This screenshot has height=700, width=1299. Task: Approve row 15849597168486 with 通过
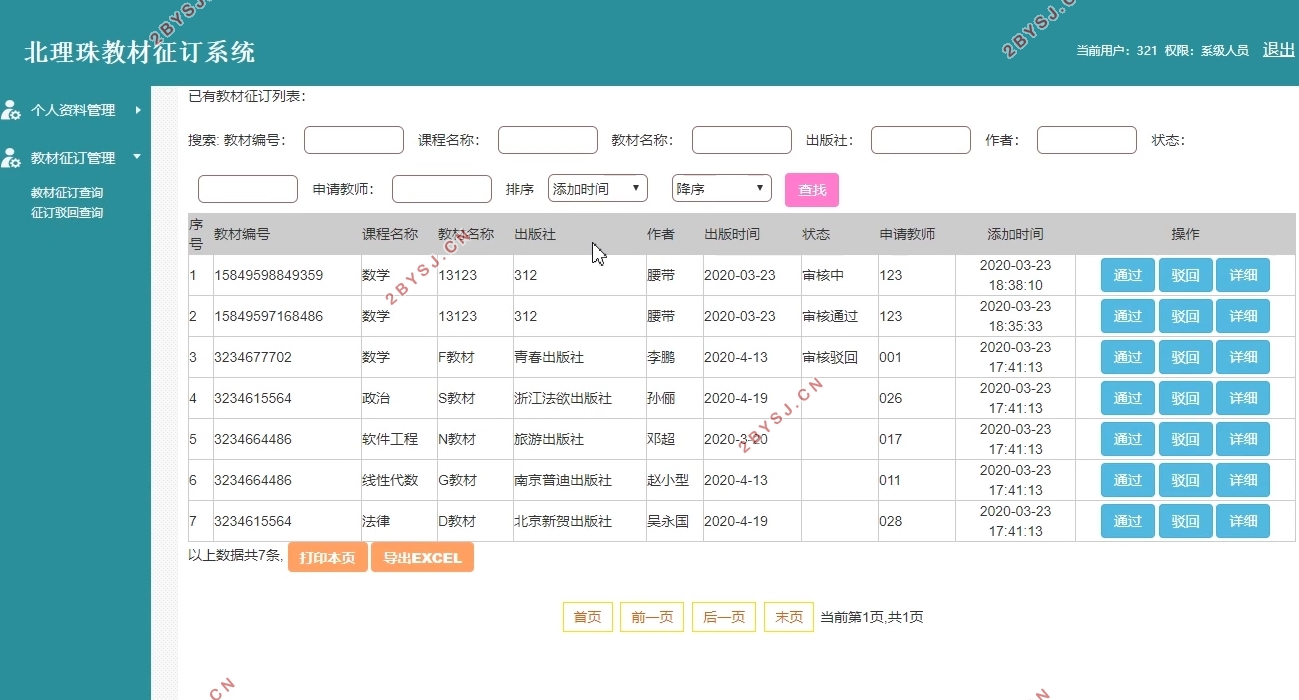click(1128, 316)
